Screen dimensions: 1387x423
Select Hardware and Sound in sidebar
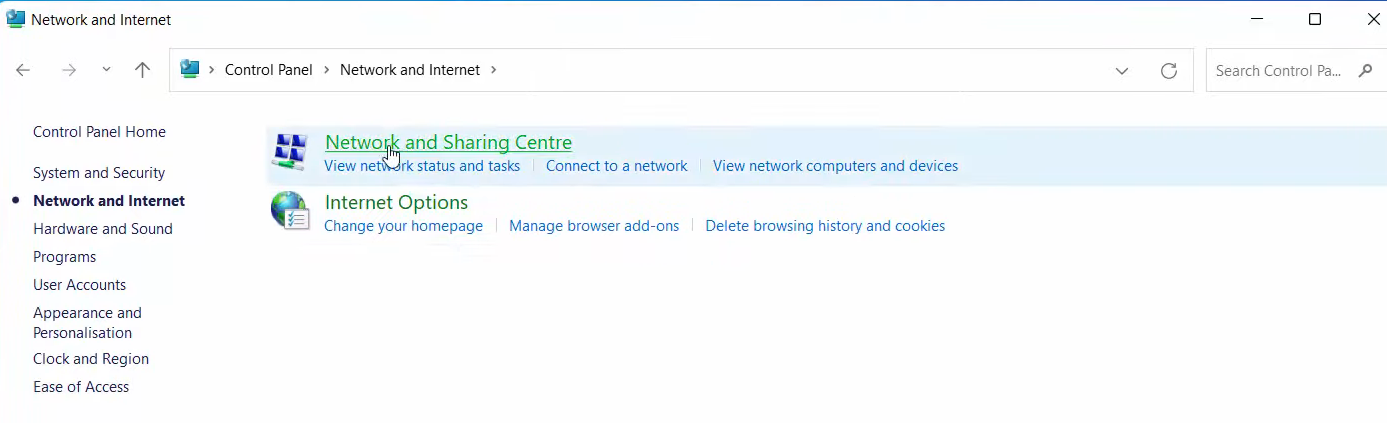(103, 229)
